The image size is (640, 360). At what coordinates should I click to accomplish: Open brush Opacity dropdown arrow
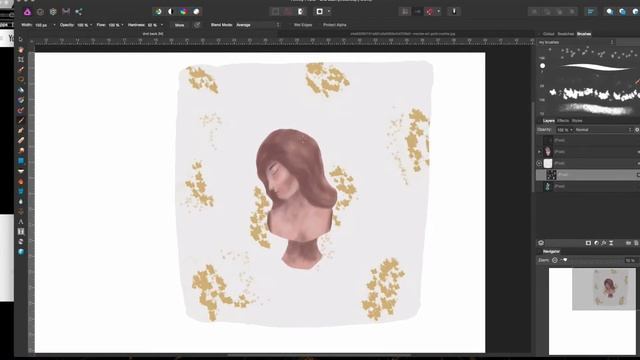[x=91, y=25]
